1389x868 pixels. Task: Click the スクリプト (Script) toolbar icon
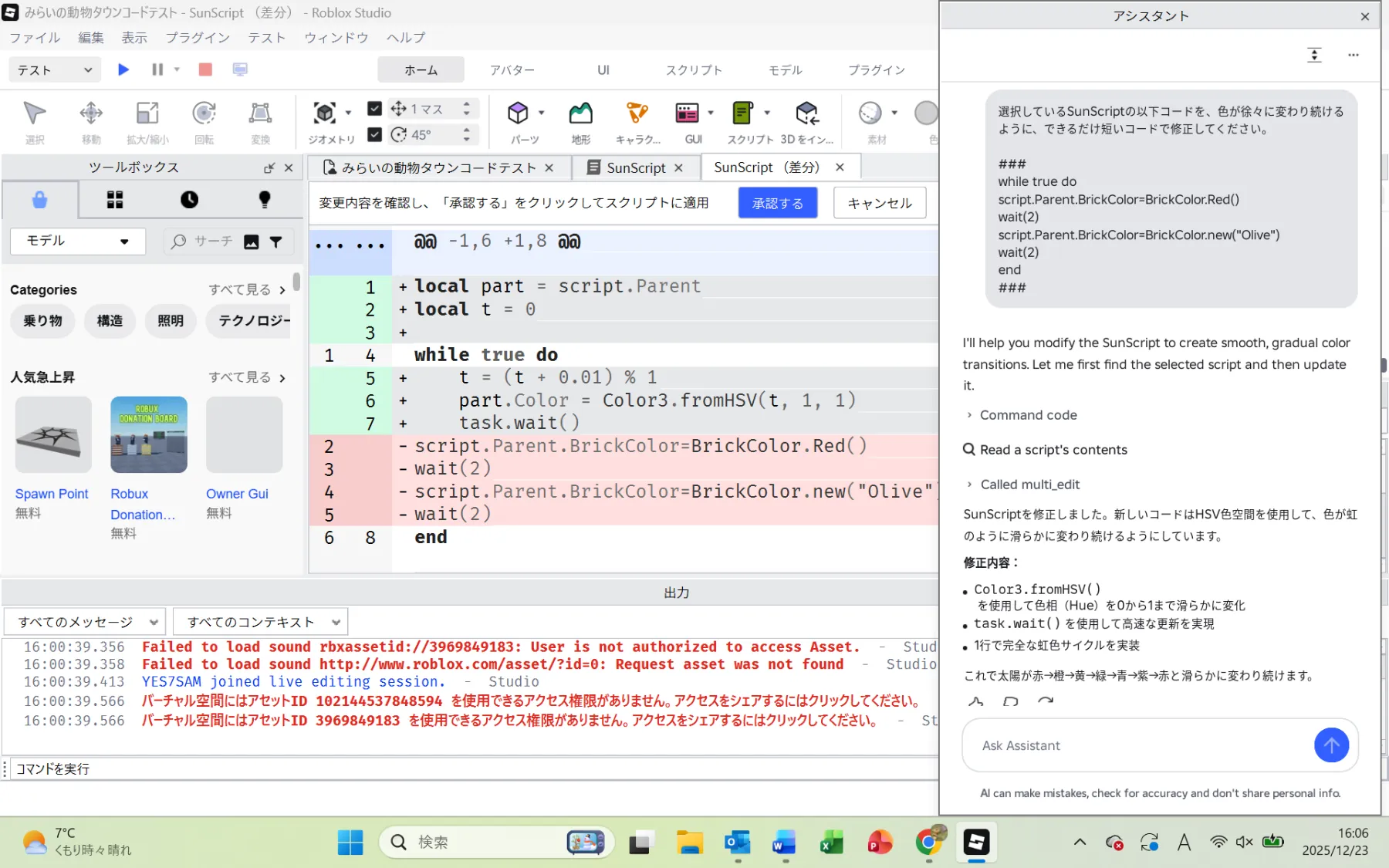743,113
